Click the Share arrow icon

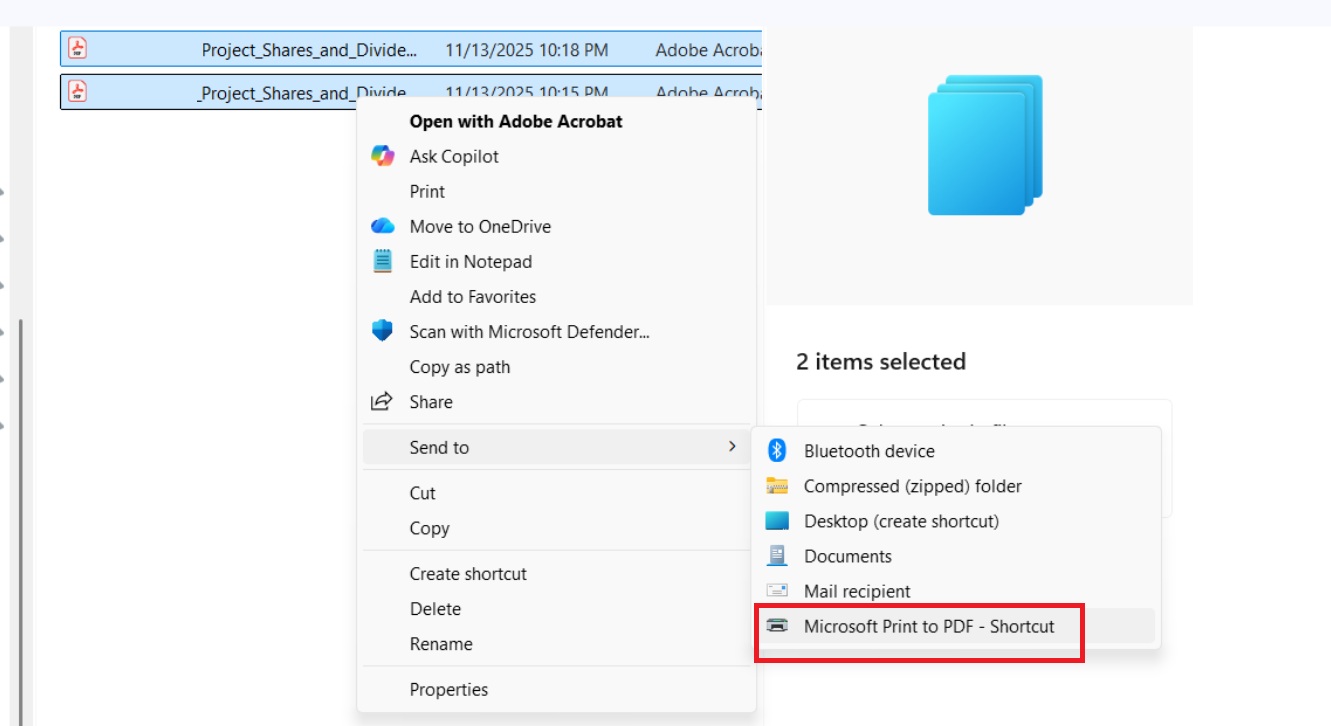click(x=382, y=402)
